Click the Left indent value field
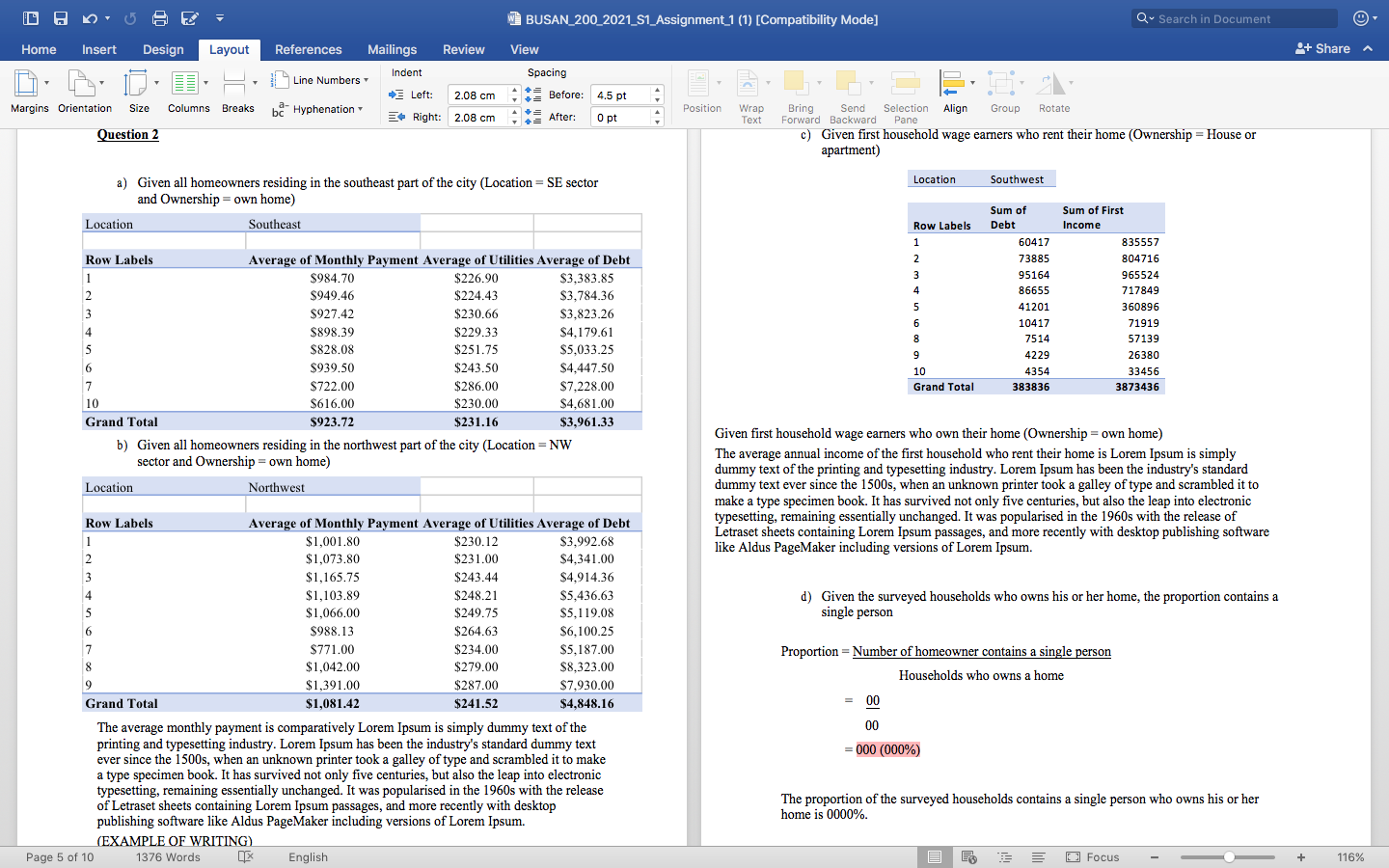 [479, 95]
